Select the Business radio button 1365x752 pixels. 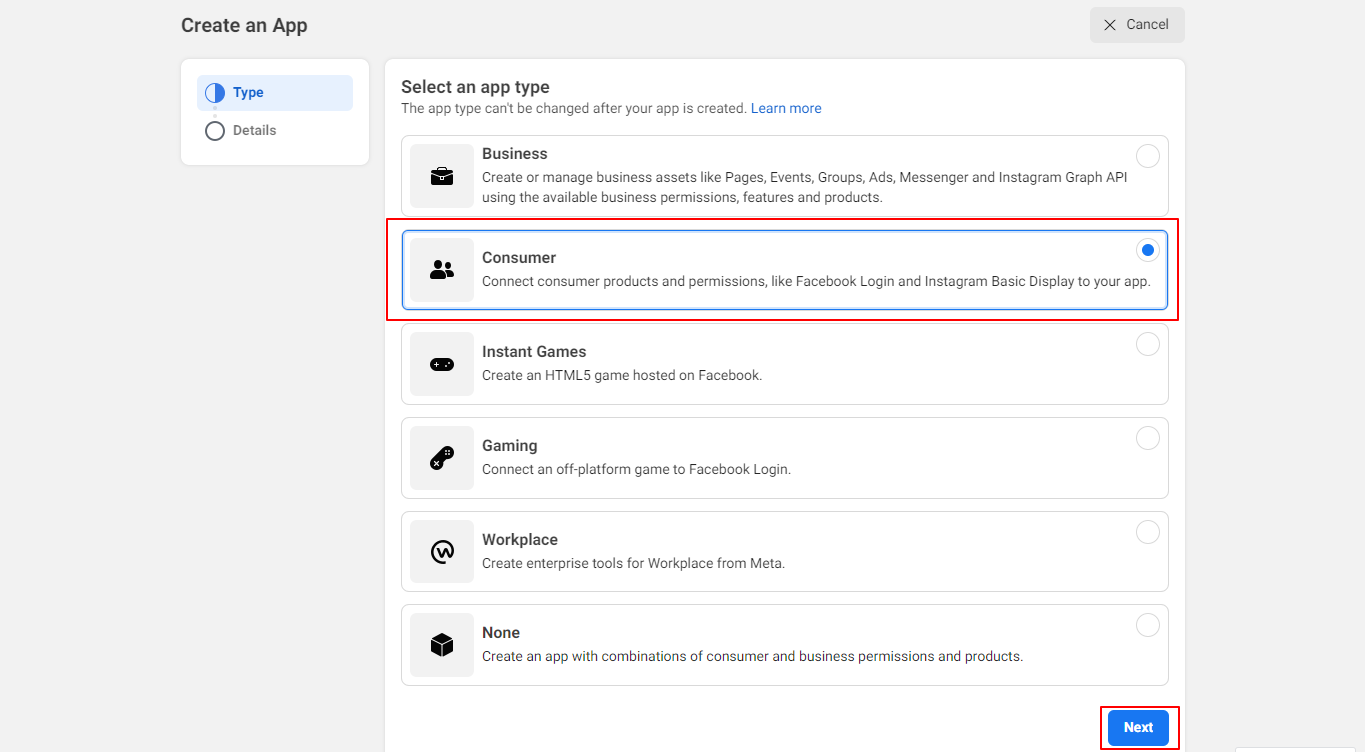(1148, 156)
